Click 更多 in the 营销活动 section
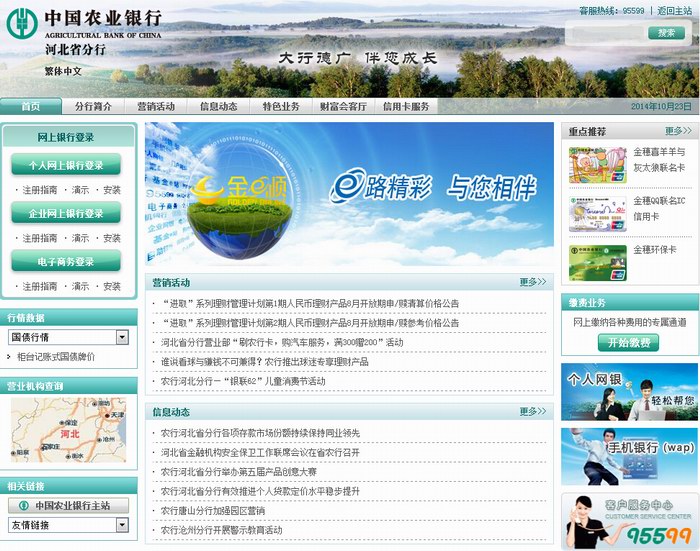Viewport: 700px width, 551px height. click(533, 282)
